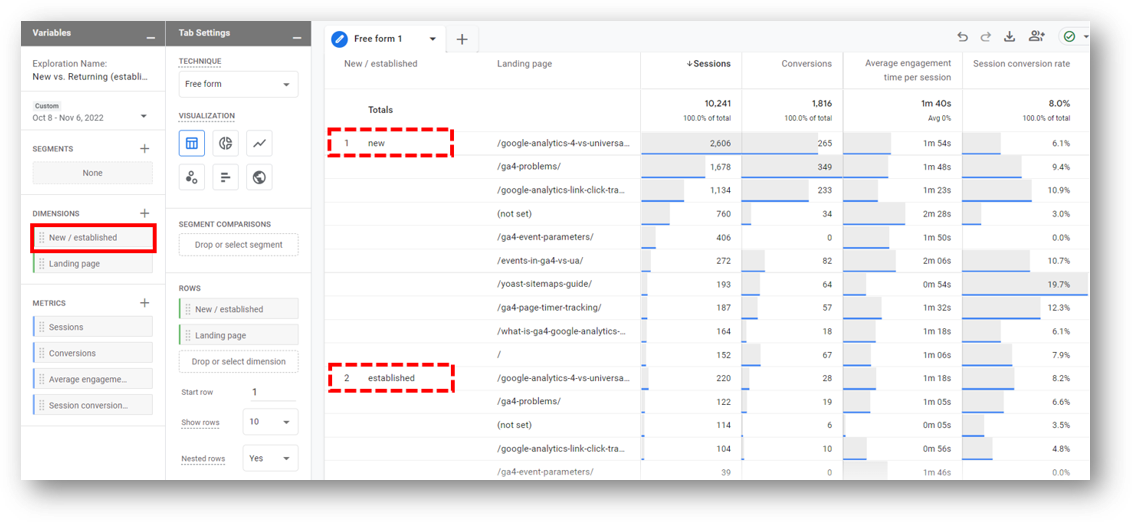Open the date range dropdown
This screenshot has width=1132, height=522.
(143, 116)
